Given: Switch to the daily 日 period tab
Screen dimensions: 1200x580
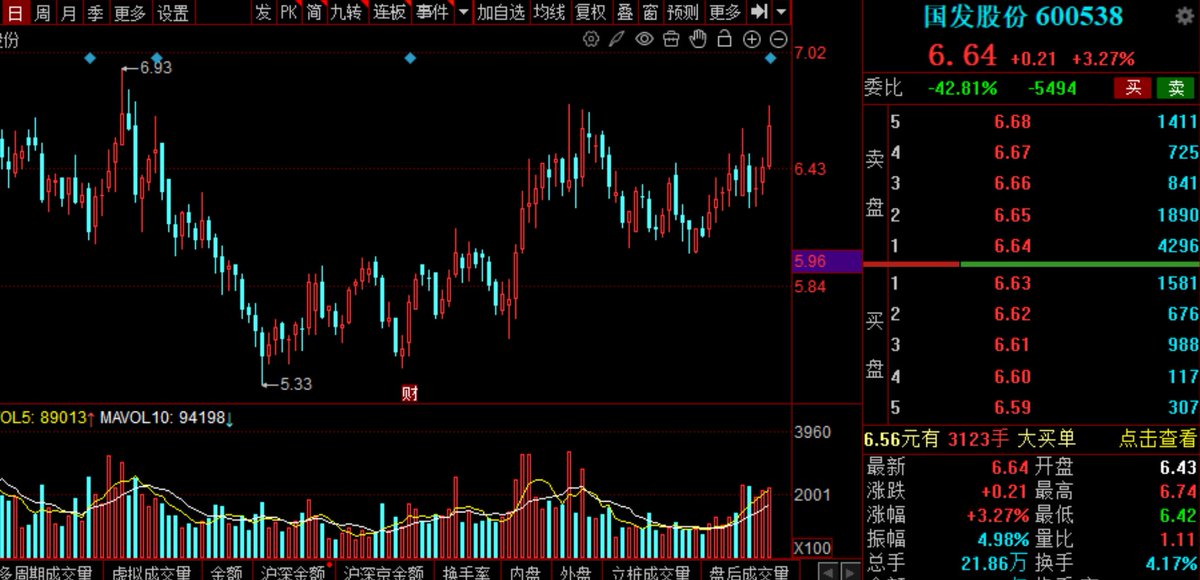Looking at the screenshot, I should tap(14, 12).
